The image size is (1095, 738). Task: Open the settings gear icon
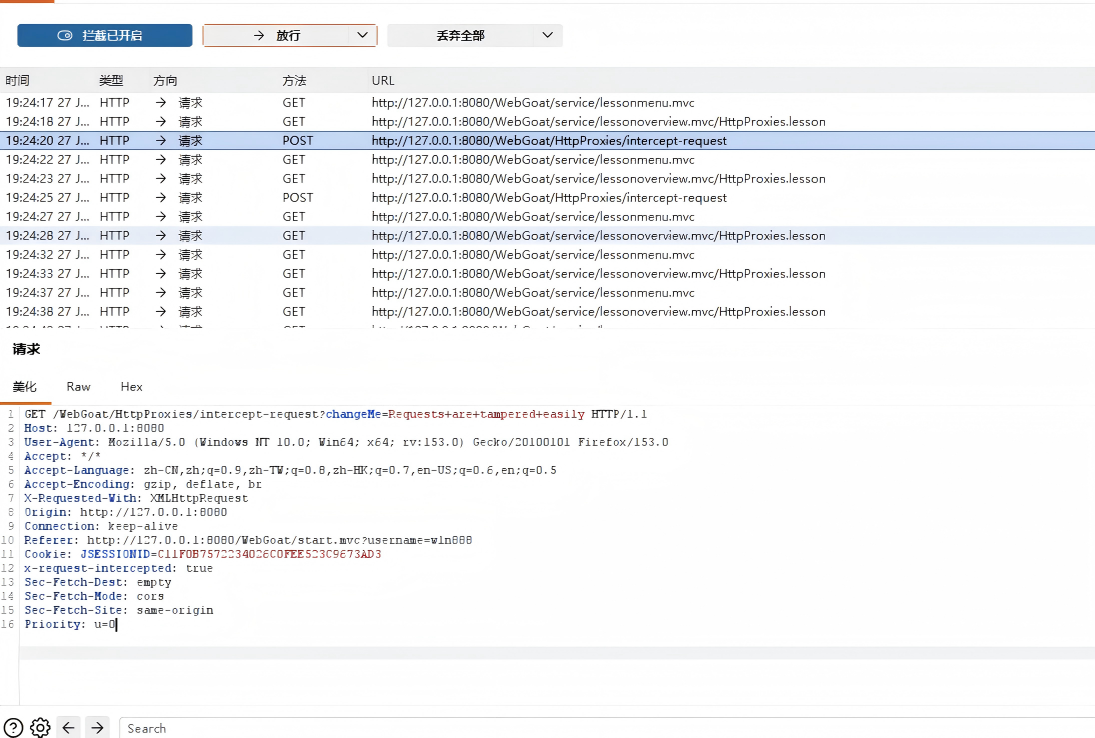coord(41,728)
